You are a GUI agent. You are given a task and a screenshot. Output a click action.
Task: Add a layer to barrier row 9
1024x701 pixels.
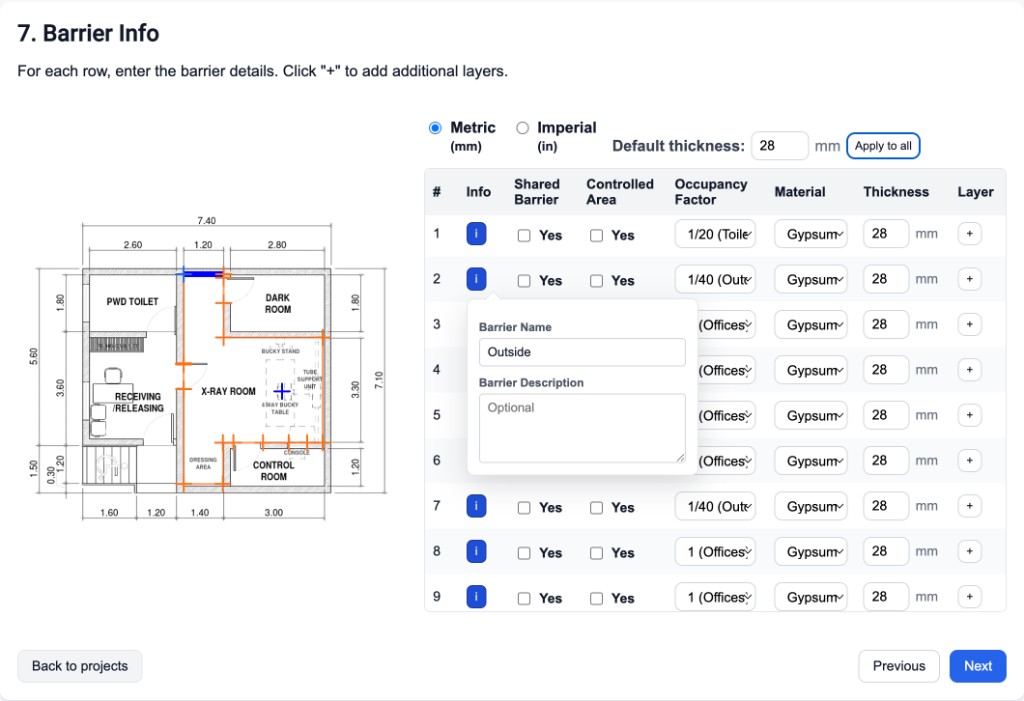click(x=969, y=596)
